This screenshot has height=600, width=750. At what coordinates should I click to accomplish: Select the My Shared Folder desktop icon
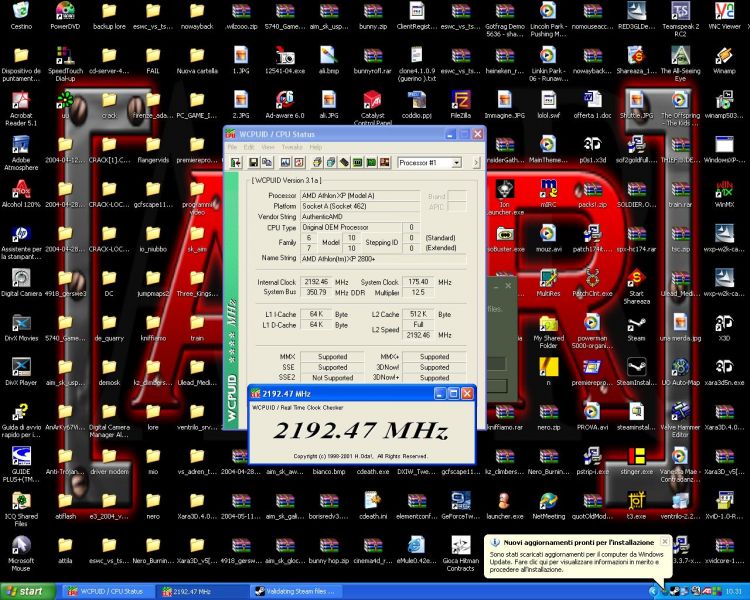548,331
